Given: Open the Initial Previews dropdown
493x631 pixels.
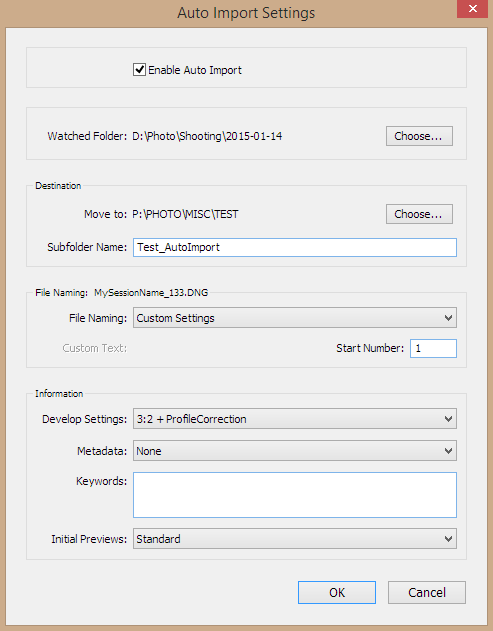Looking at the screenshot, I should coord(295,539).
